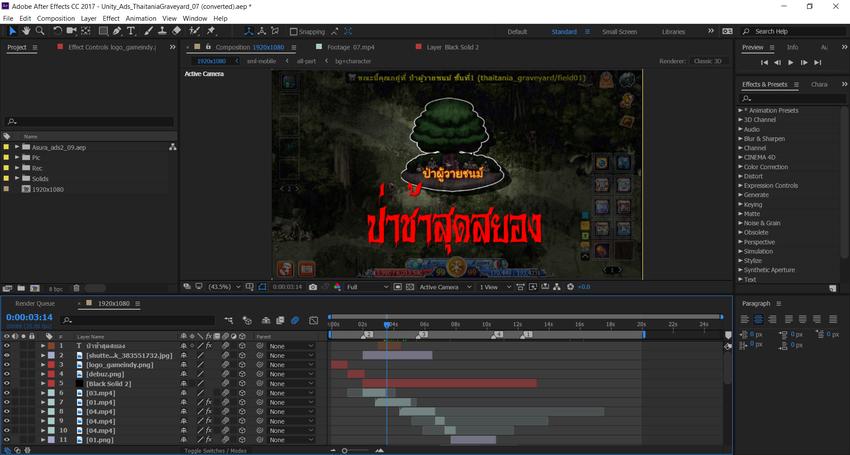The height and width of the screenshot is (455, 850).
Task: Select the Selection arrow tool
Action: click(x=12, y=31)
